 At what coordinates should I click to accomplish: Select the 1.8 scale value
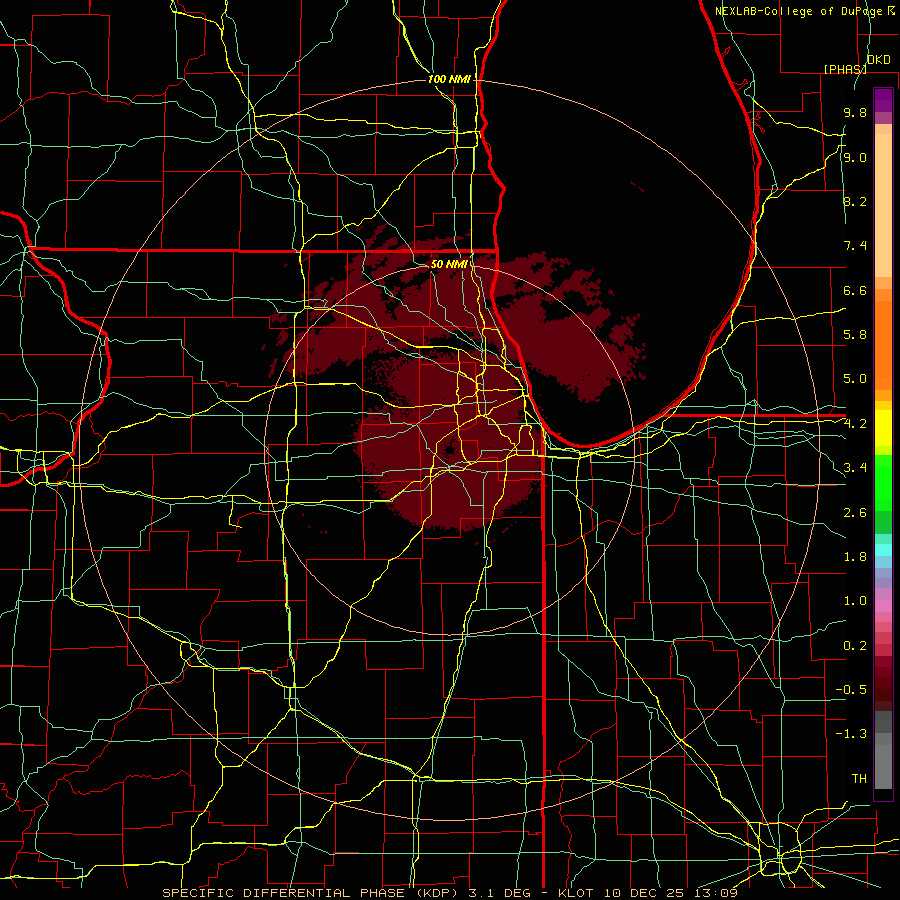[x=855, y=557]
